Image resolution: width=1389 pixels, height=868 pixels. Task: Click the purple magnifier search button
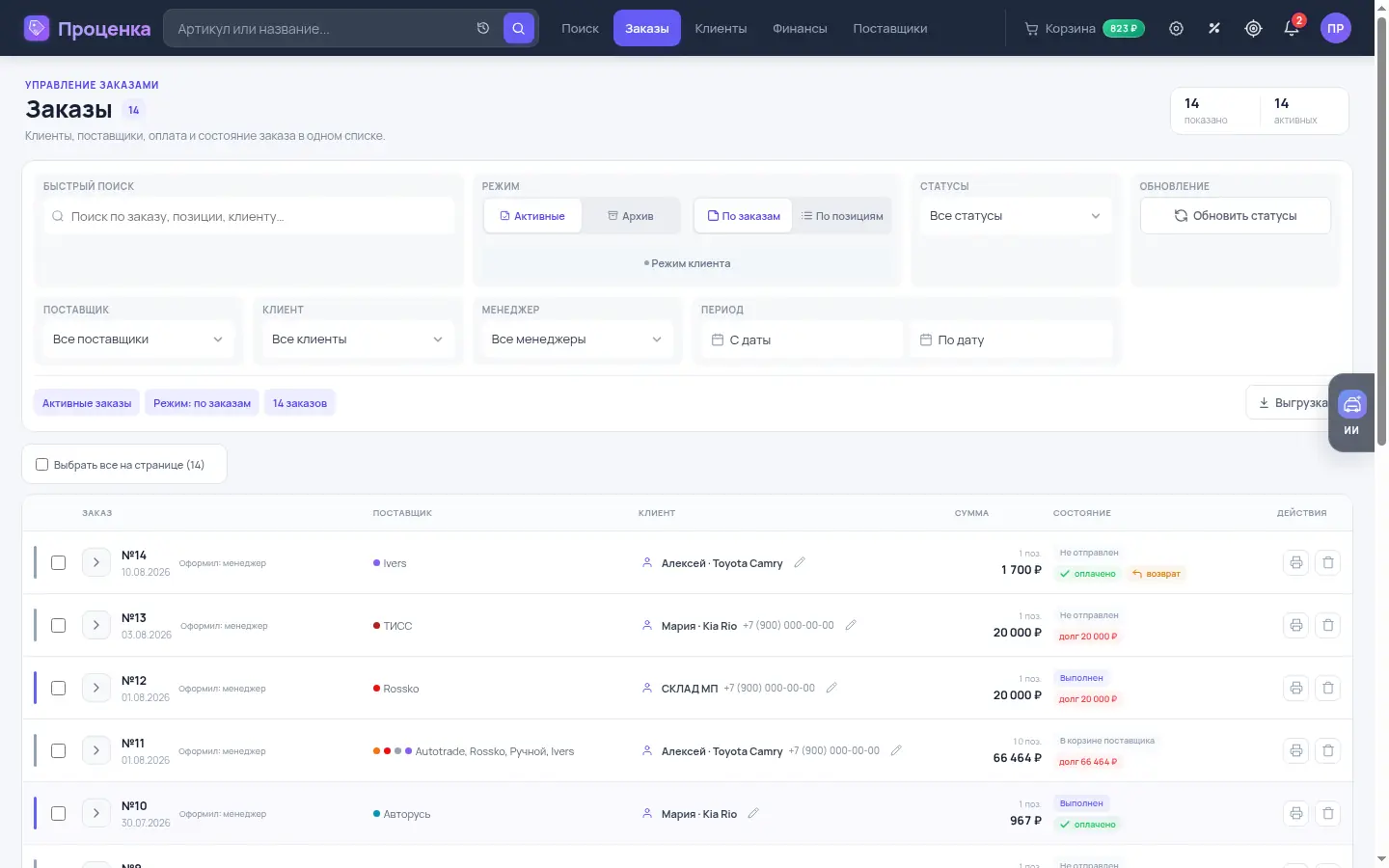[518, 28]
